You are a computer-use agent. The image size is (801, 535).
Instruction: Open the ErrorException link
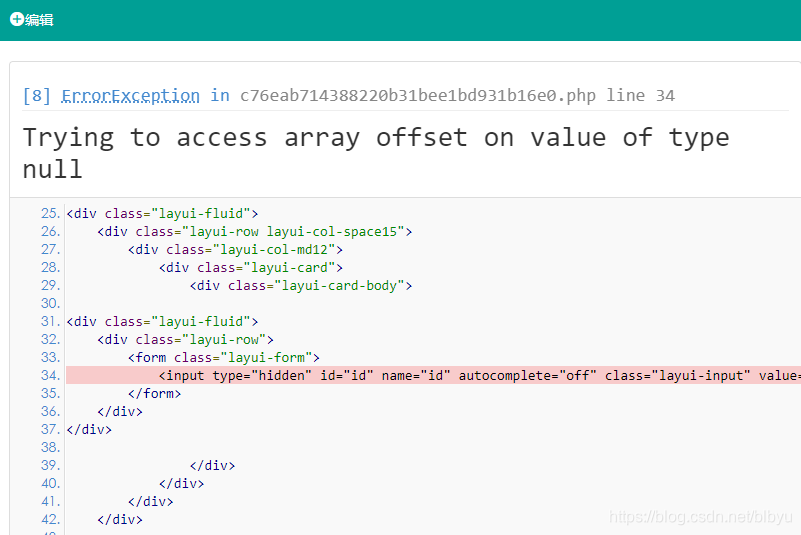(130, 96)
